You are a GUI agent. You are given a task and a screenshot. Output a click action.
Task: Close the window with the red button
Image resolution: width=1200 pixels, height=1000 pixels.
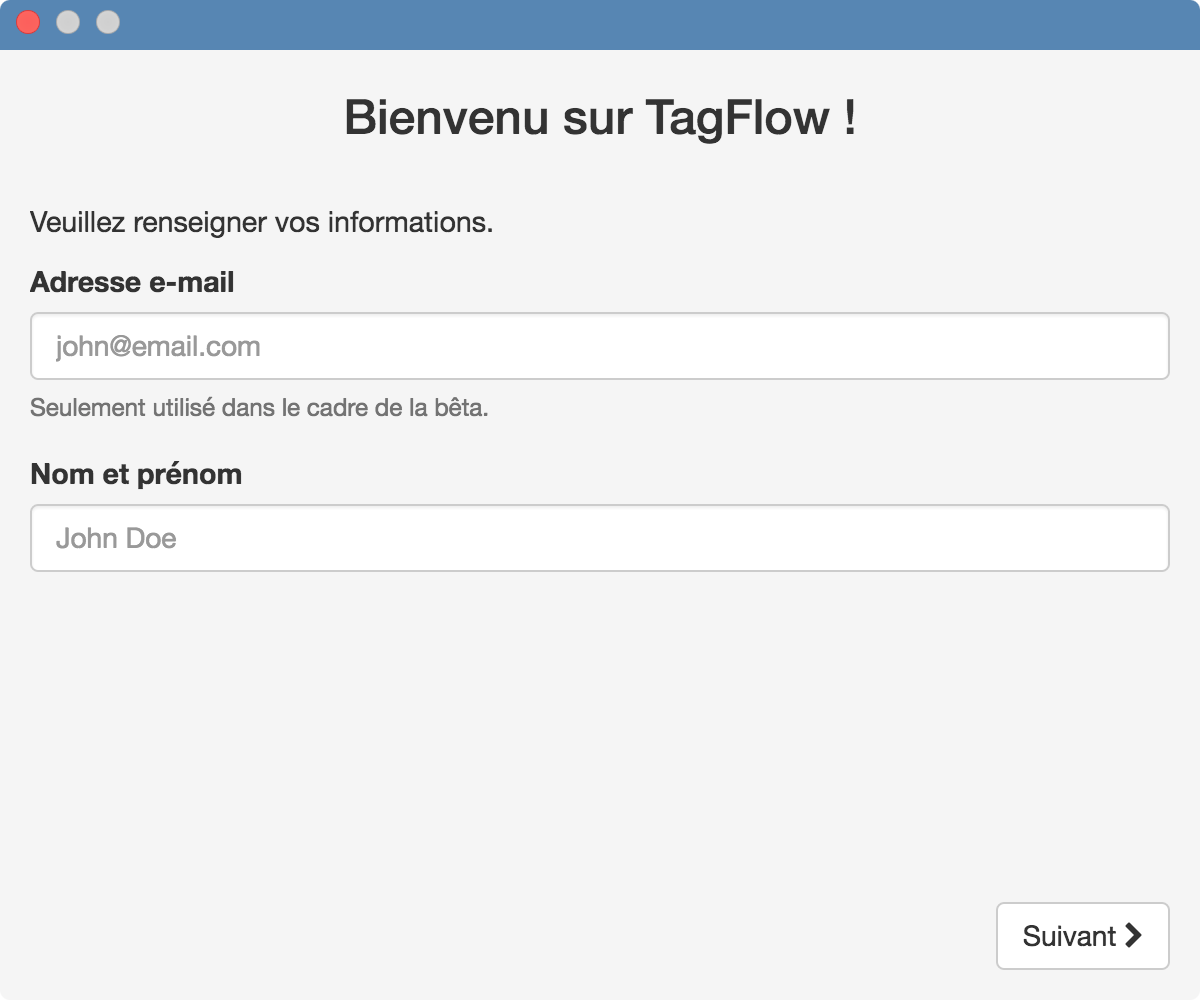[x=28, y=22]
